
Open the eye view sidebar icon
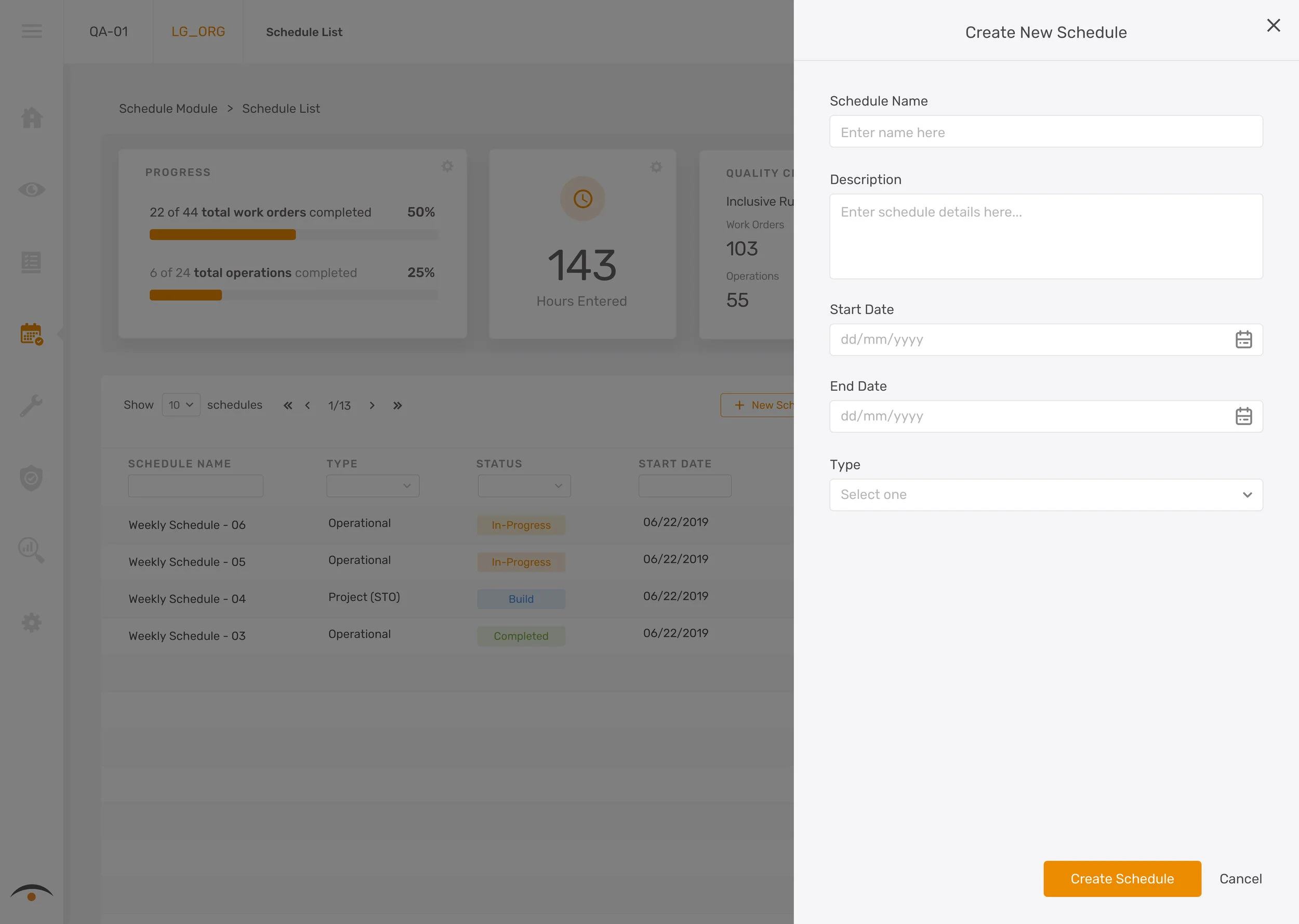point(32,190)
